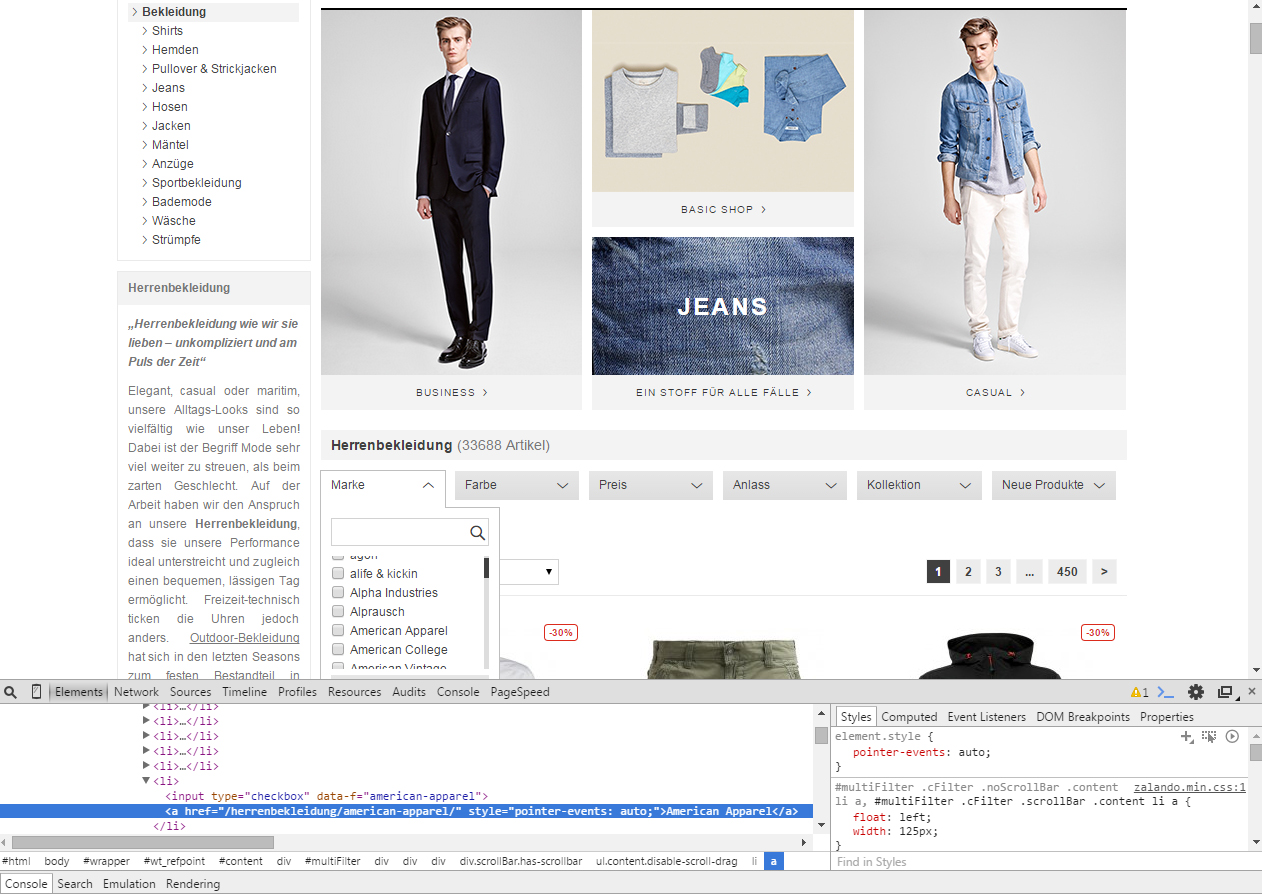Open the Neue Produkte filter dropdown
The image size is (1262, 894).
click(1053, 485)
